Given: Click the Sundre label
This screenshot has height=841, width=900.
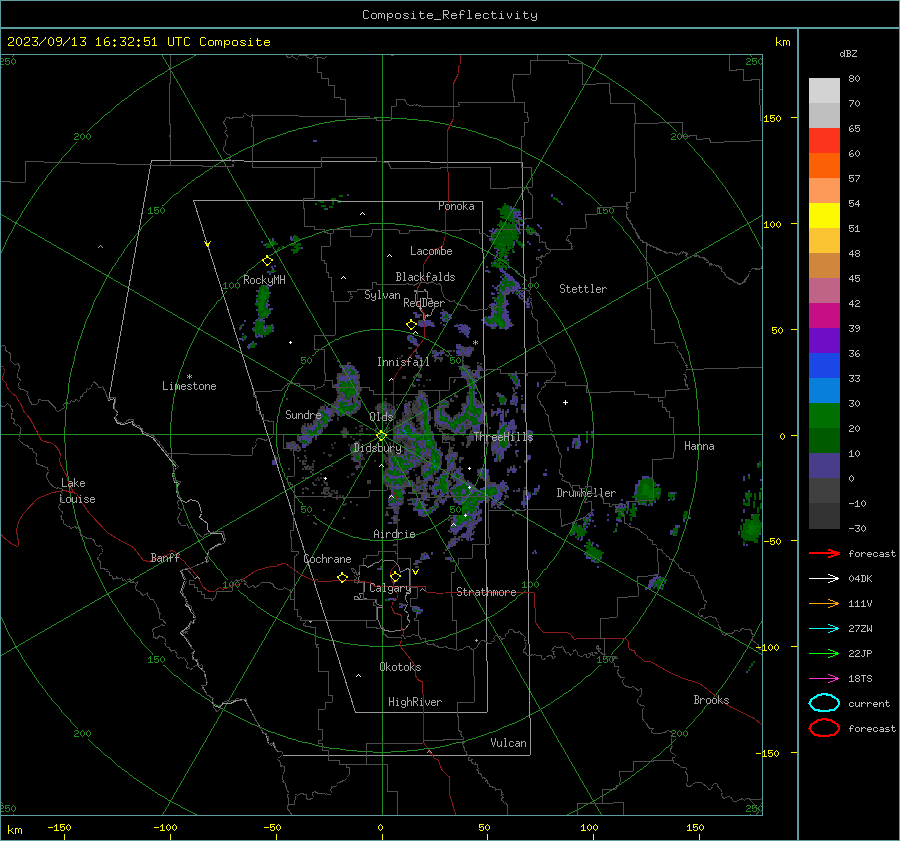Looking at the screenshot, I should (x=303, y=414).
